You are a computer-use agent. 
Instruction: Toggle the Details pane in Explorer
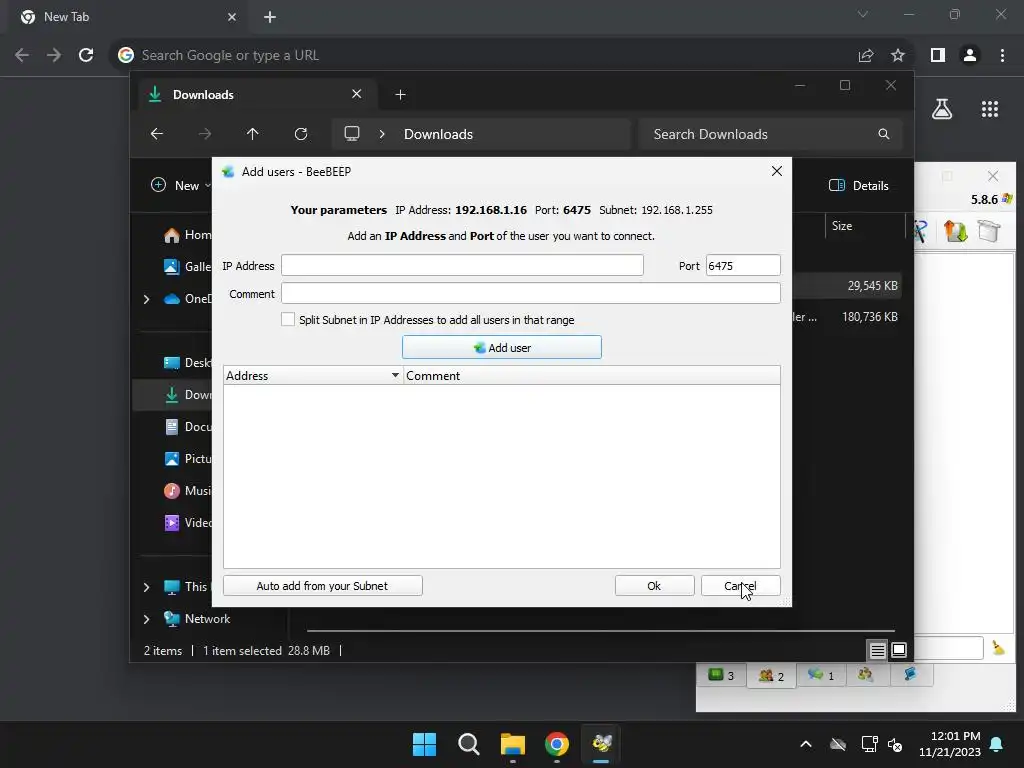pos(859,185)
